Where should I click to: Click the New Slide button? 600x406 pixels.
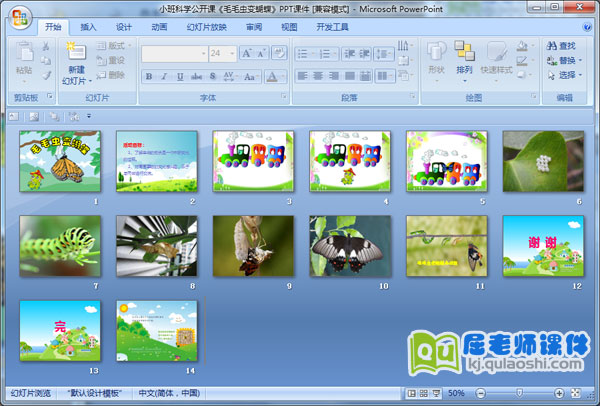76,62
